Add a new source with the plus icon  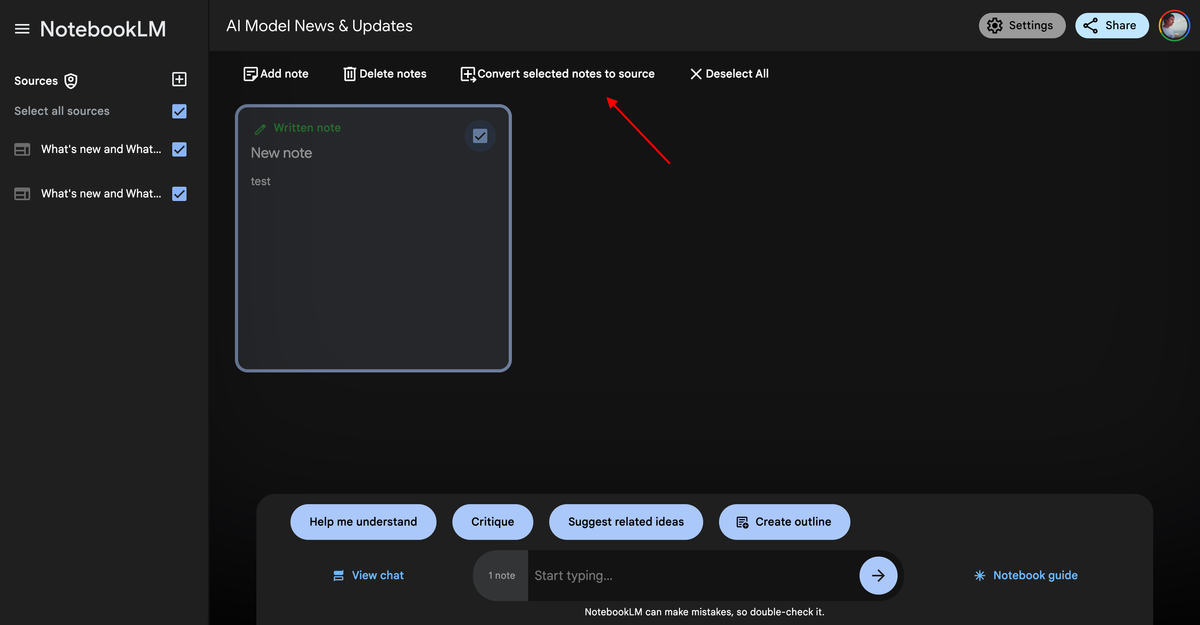pyautogui.click(x=179, y=78)
